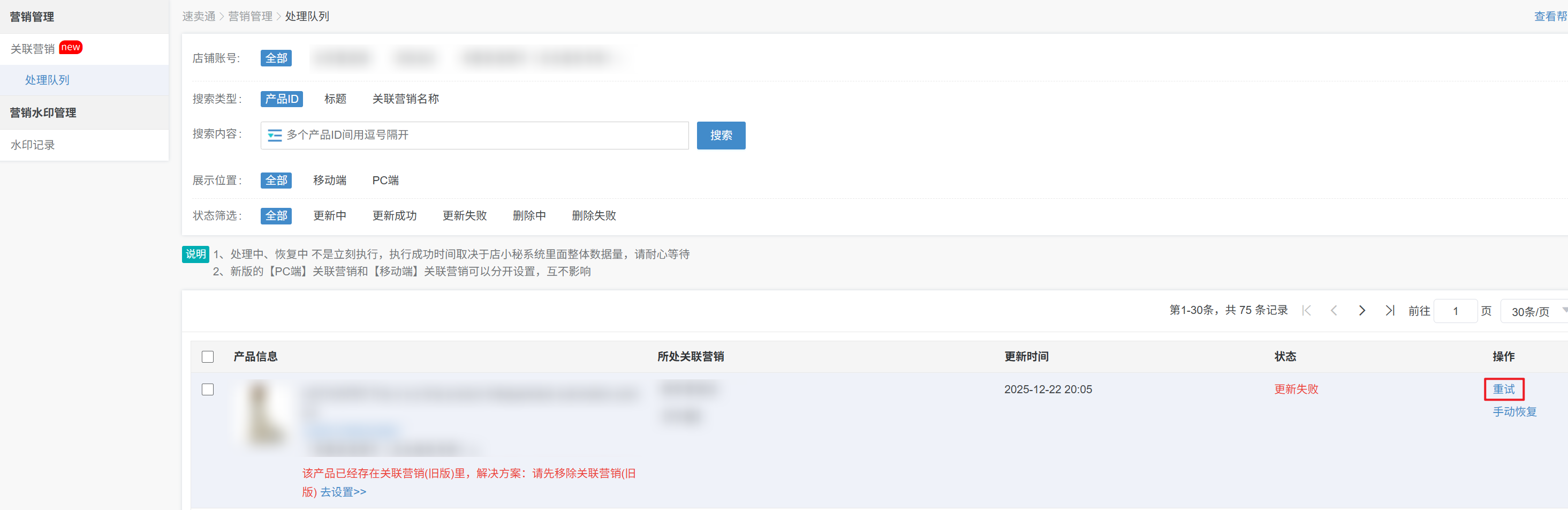Screen dimensions: 1568x510
Task: Check the first product row checkbox
Action: point(208,389)
